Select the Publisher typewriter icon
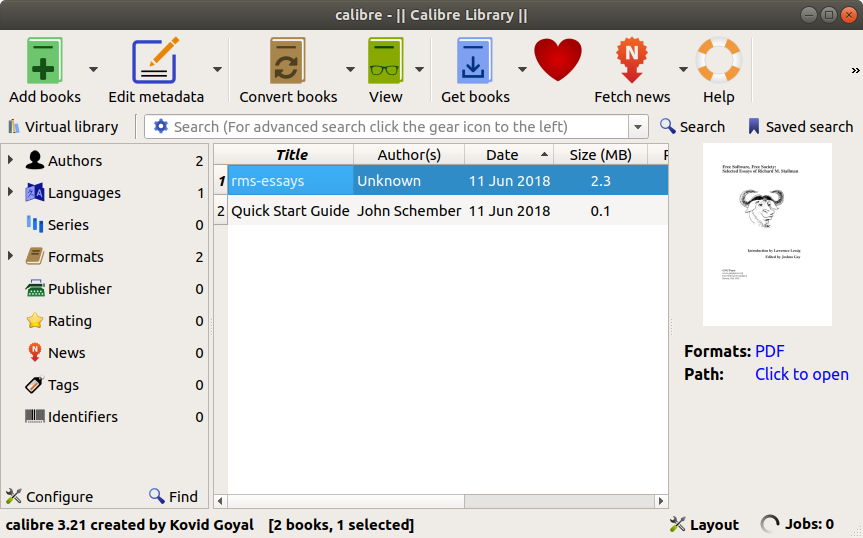Screen dimensions: 863x538 coord(35,288)
